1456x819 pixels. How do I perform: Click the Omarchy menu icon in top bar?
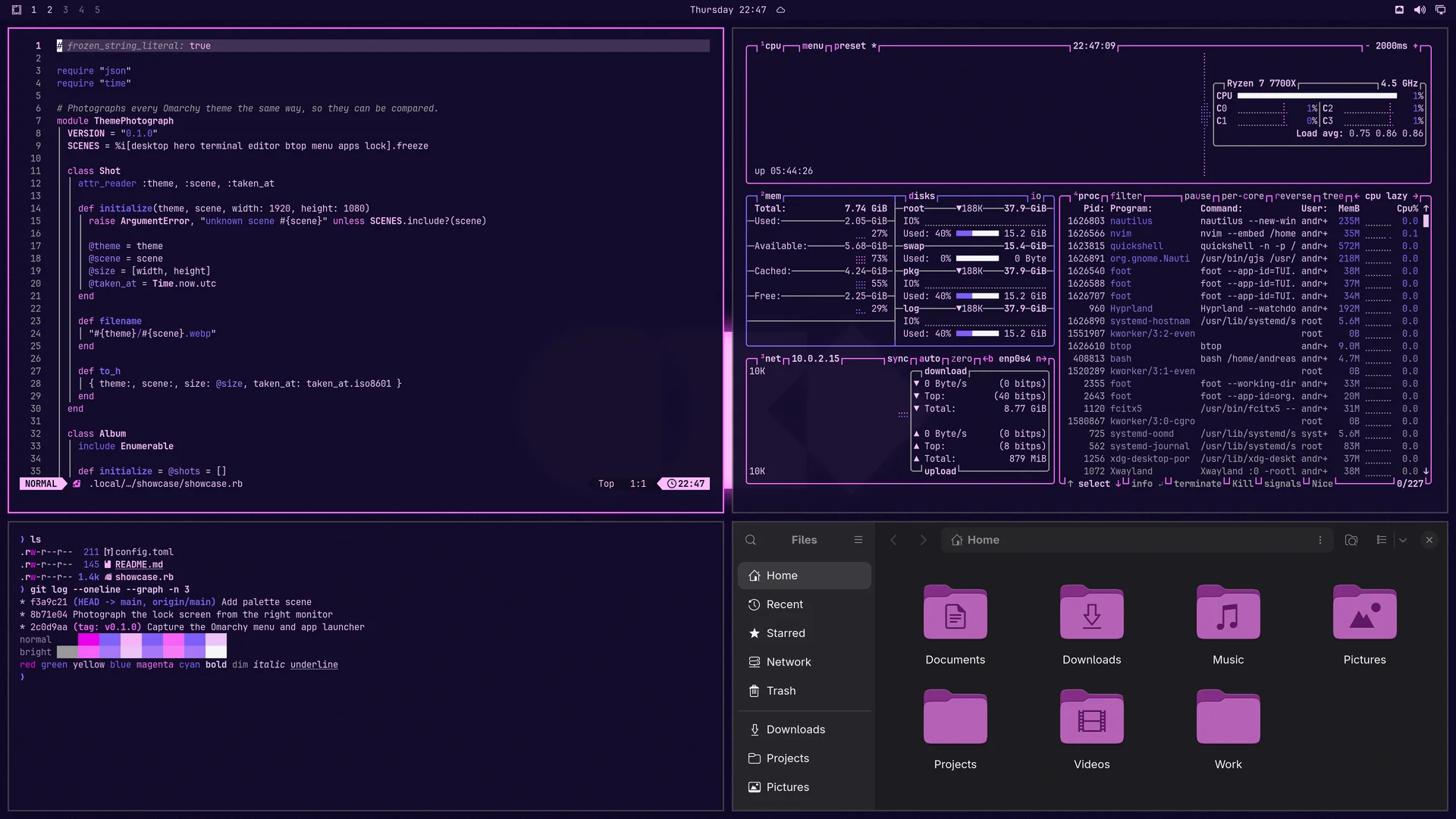point(17,10)
